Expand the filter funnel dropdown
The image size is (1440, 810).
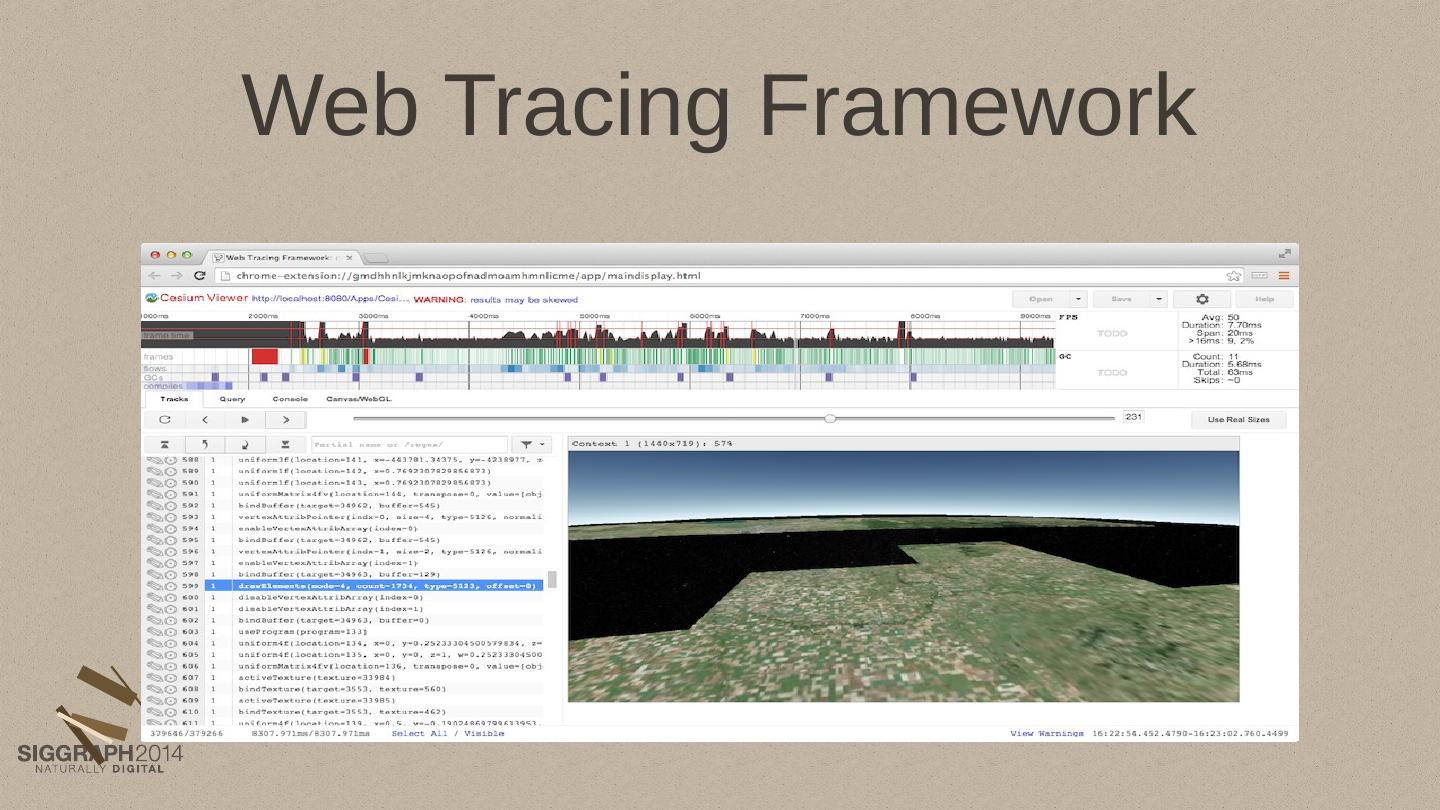point(532,445)
